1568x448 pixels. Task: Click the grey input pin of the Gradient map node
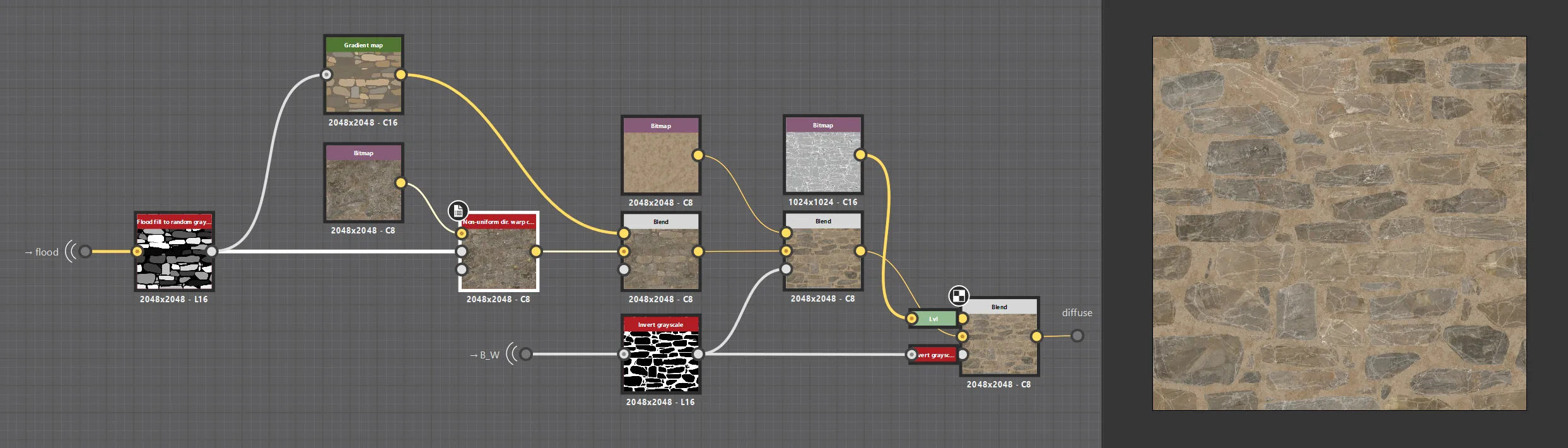(x=326, y=74)
